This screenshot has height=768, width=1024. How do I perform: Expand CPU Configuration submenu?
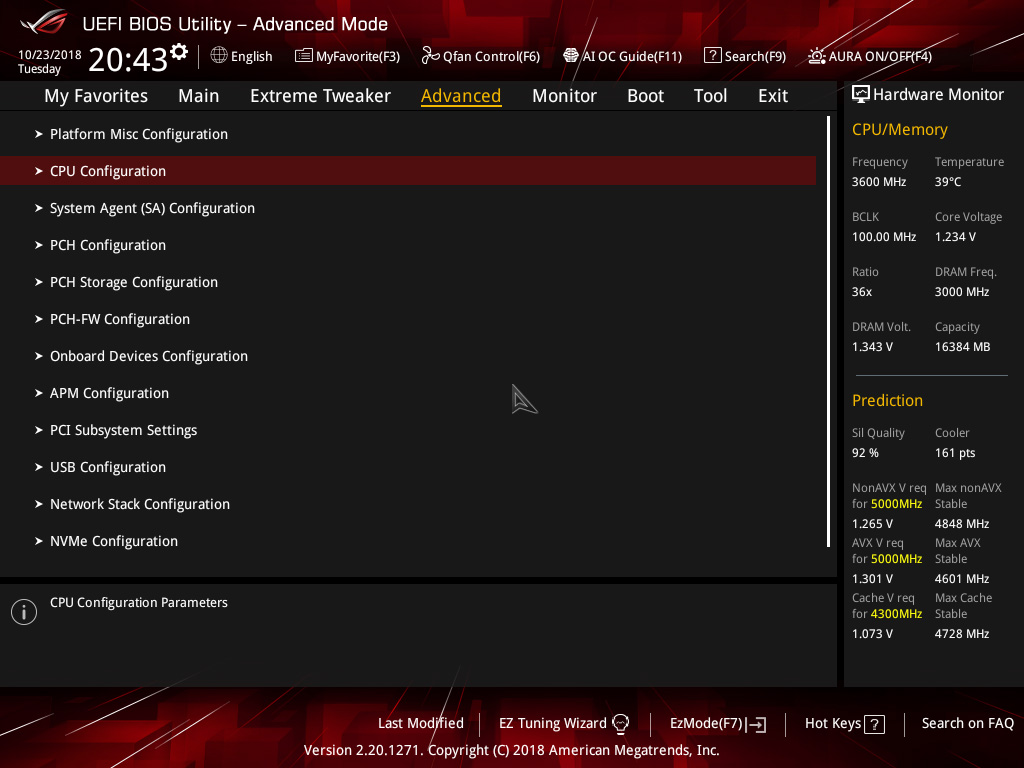tap(408, 171)
